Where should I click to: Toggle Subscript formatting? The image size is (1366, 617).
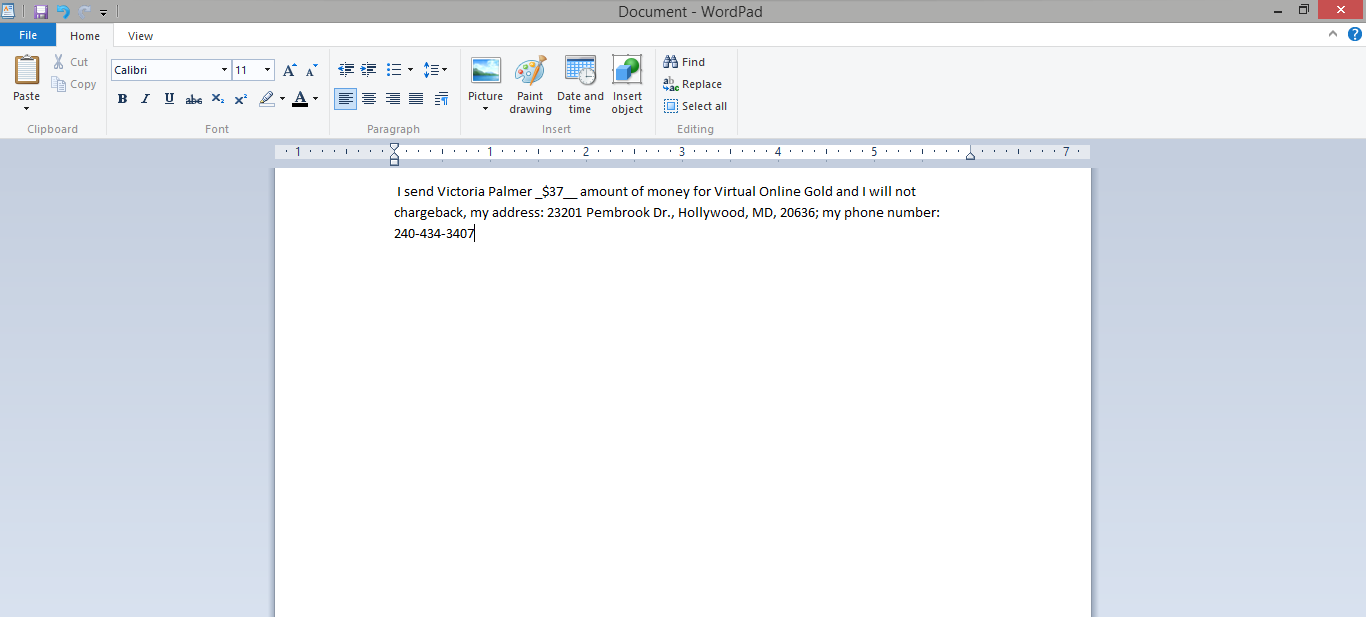point(218,99)
